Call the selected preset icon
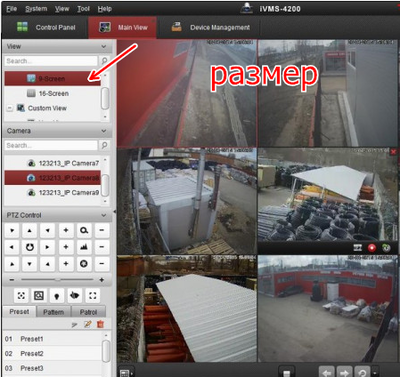The height and width of the screenshot is (377, 400). click(x=75, y=324)
